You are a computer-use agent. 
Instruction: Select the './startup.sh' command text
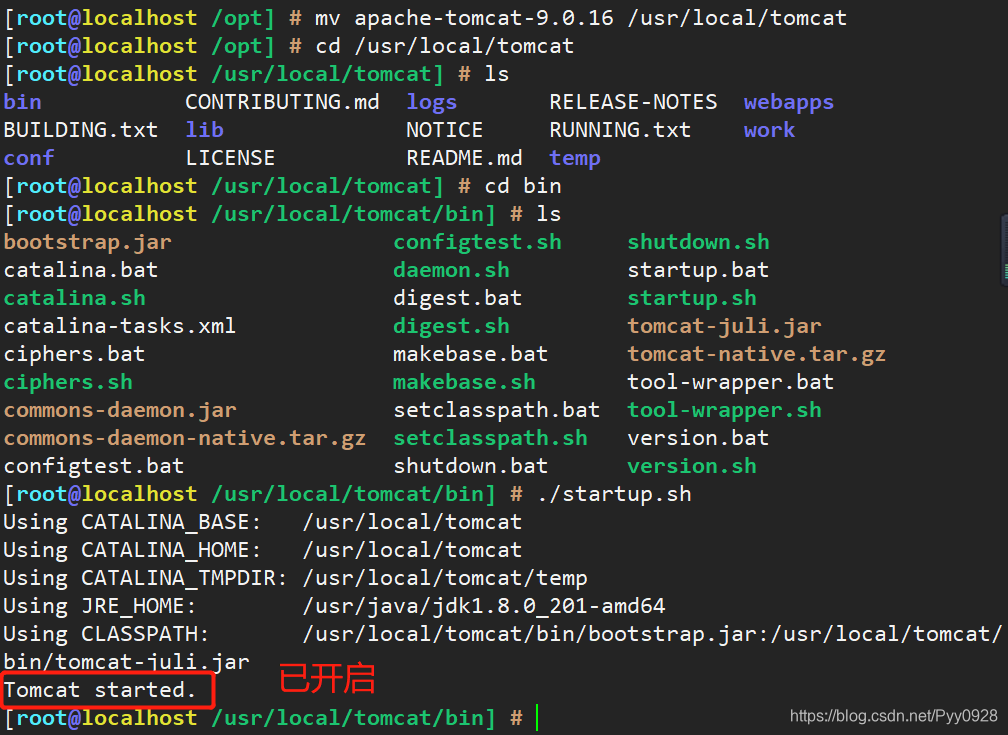tap(614, 495)
